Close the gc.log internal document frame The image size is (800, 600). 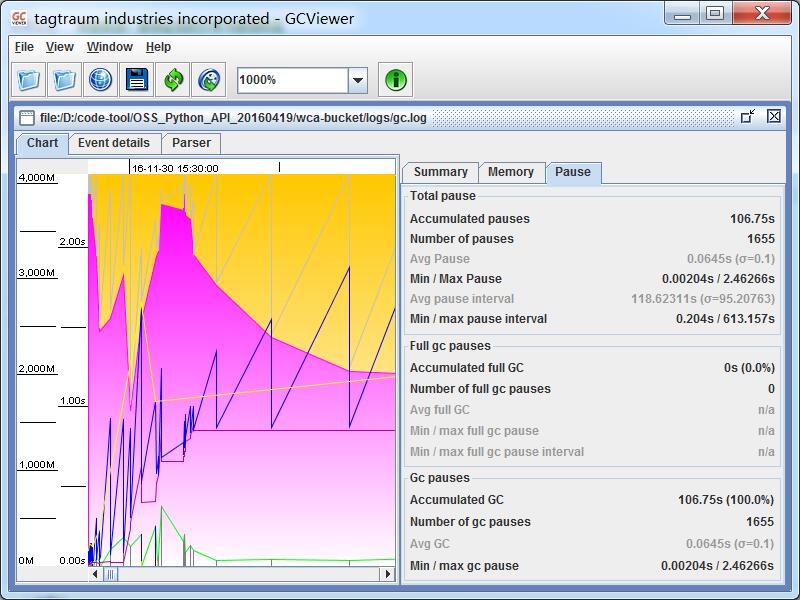(x=774, y=117)
